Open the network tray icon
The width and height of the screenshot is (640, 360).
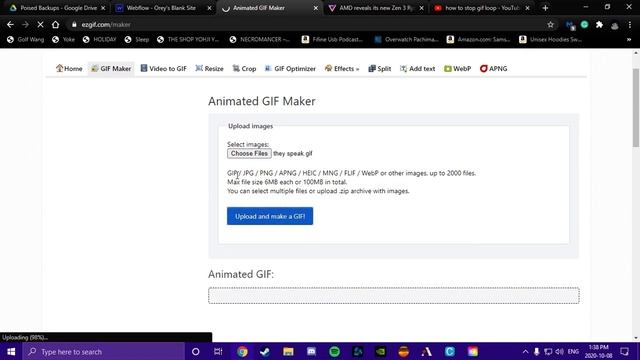pyautogui.click(x=548, y=351)
